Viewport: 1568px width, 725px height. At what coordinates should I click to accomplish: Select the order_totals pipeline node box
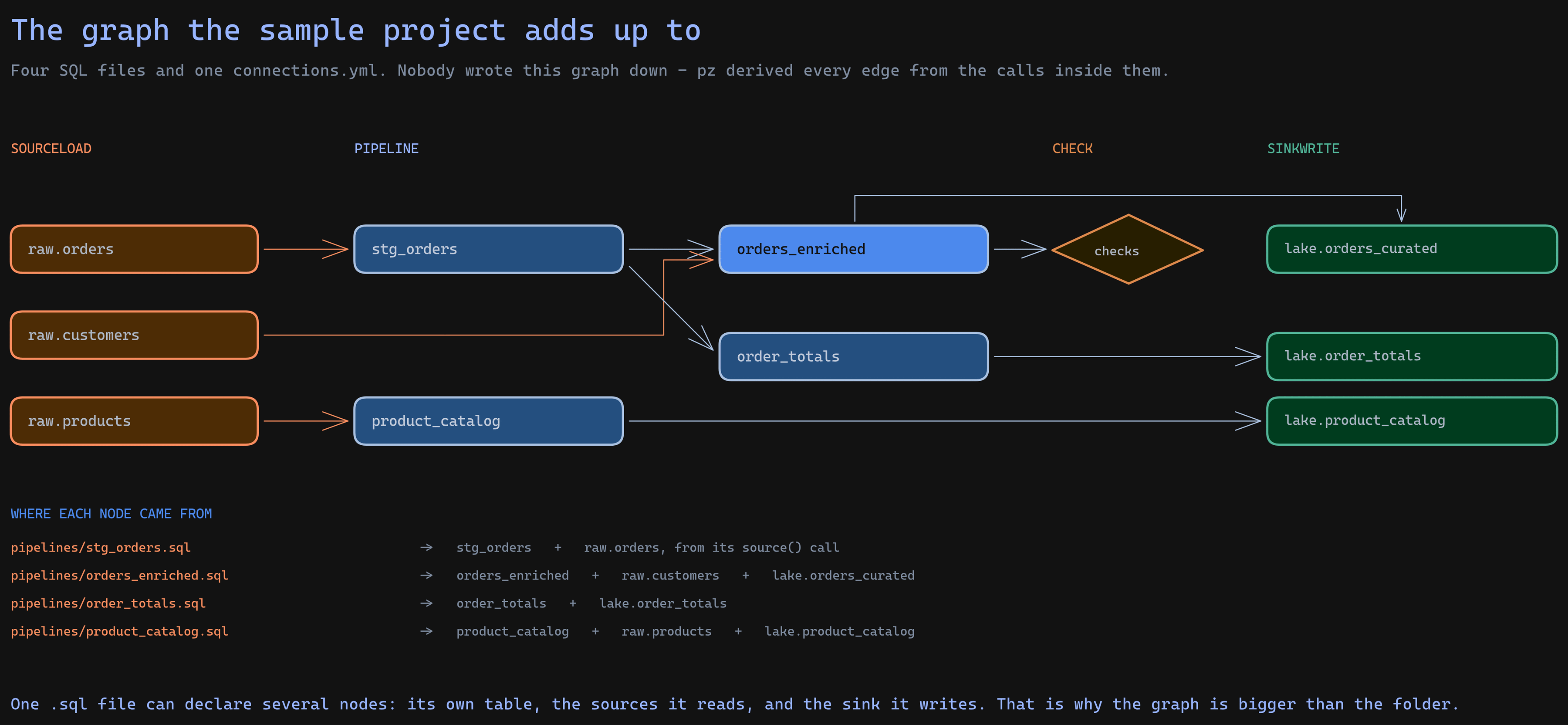tap(853, 356)
